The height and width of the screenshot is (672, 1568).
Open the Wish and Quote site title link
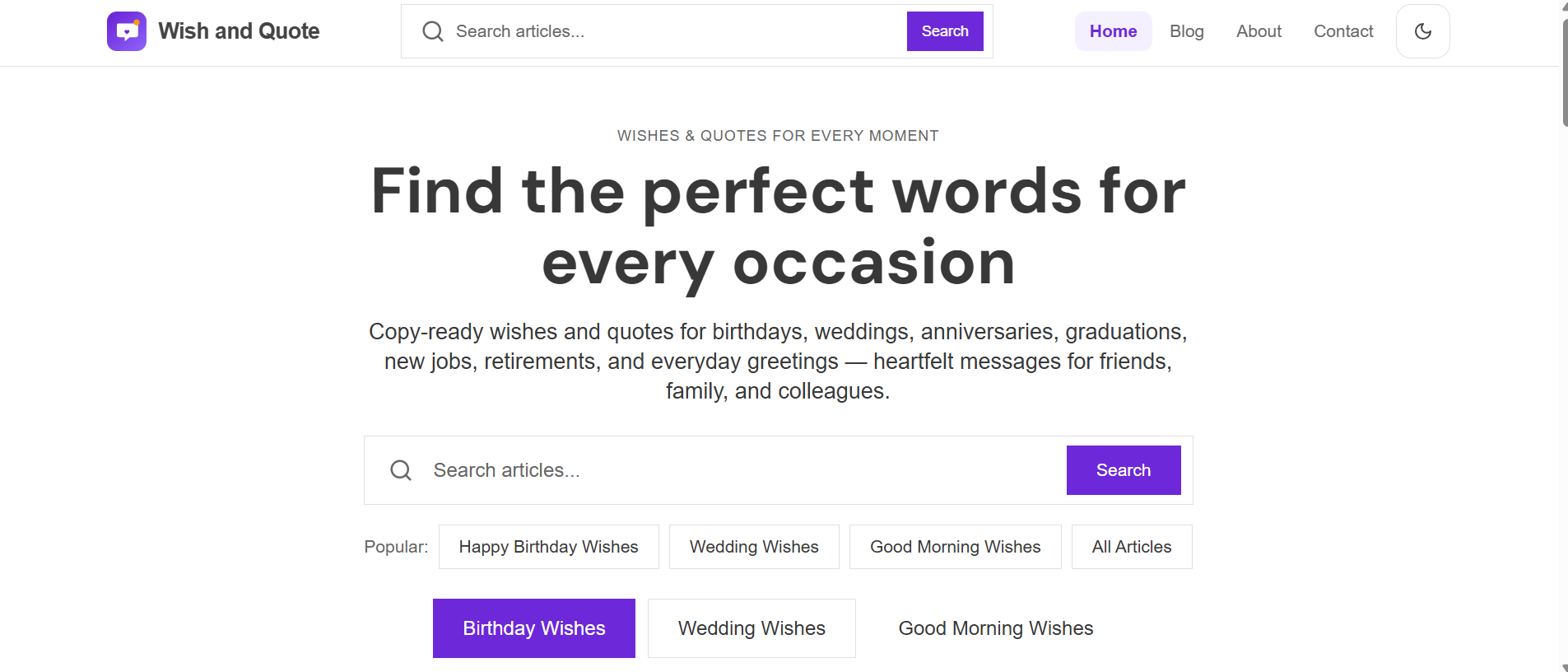(x=239, y=31)
